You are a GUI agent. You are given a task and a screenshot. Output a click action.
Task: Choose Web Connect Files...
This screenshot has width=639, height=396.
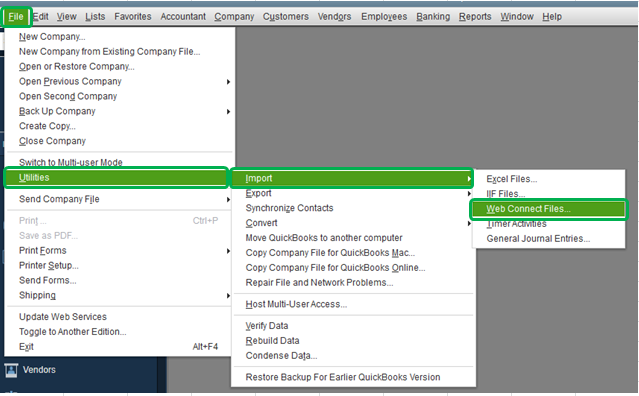[548, 209]
